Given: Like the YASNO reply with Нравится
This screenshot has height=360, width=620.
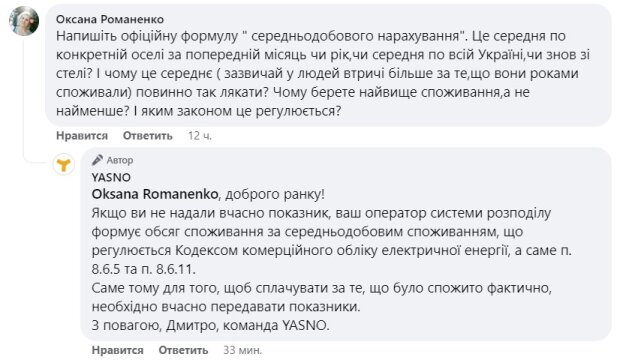Looking at the screenshot, I should (x=117, y=350).
